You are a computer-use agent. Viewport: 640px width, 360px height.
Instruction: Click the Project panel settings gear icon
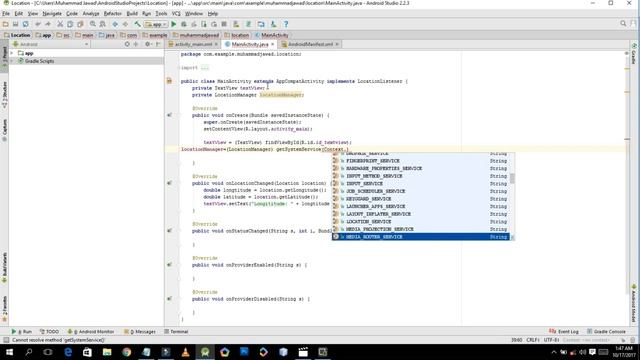pyautogui.click(x=148, y=44)
